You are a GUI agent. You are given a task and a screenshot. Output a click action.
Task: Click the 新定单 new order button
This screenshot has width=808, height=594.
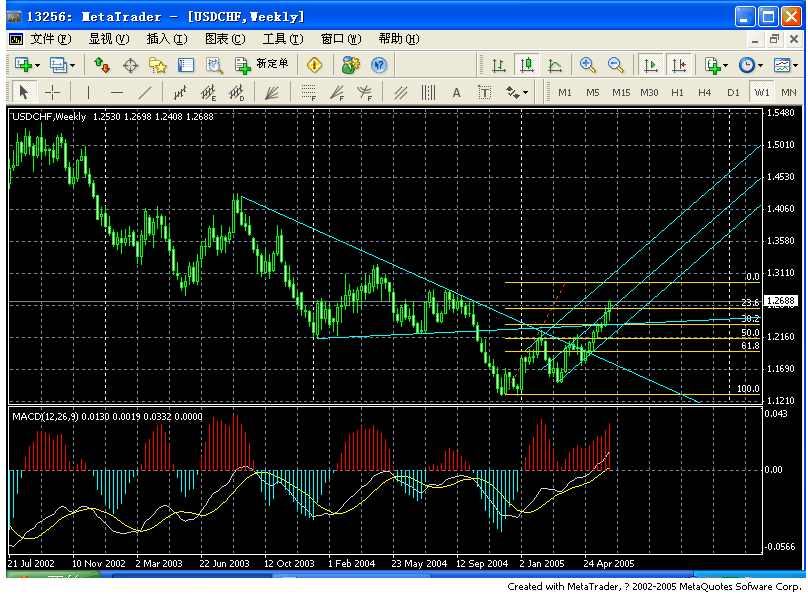pos(262,65)
